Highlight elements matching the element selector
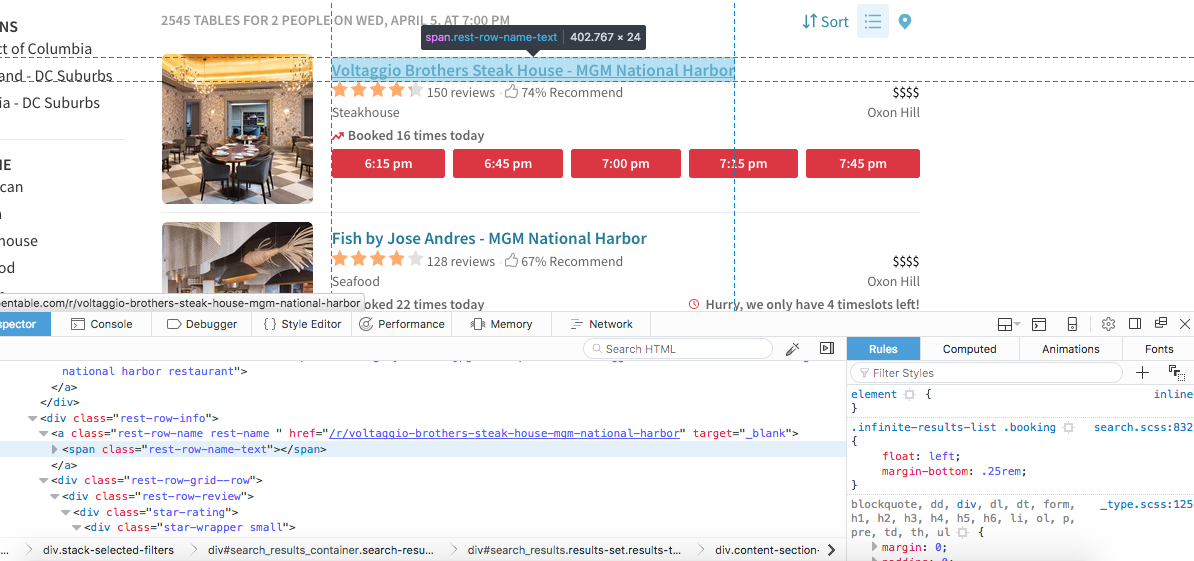The width and height of the screenshot is (1194, 561). pyautogui.click(x=909, y=394)
